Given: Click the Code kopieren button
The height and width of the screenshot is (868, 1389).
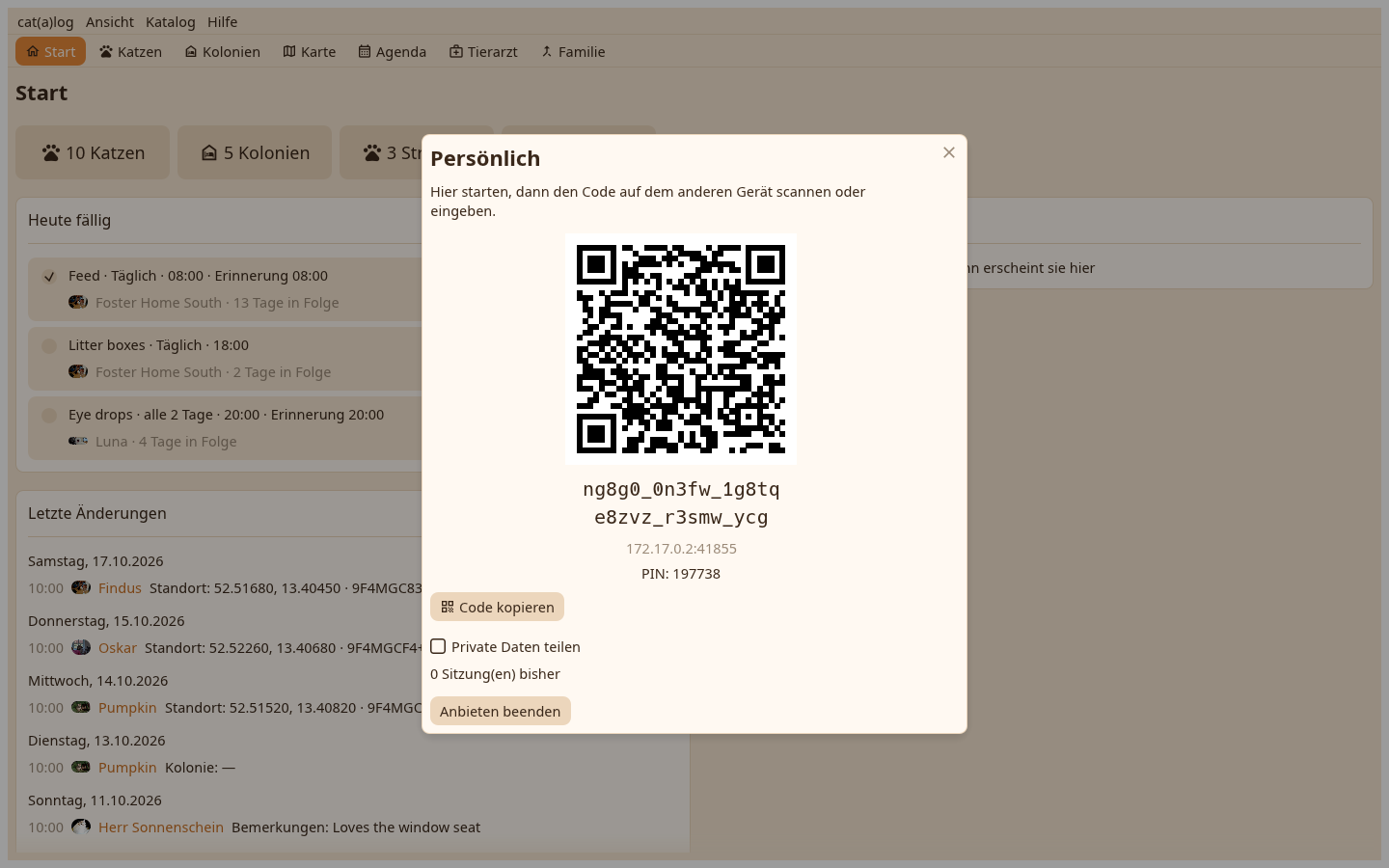Looking at the screenshot, I should click(x=497, y=607).
